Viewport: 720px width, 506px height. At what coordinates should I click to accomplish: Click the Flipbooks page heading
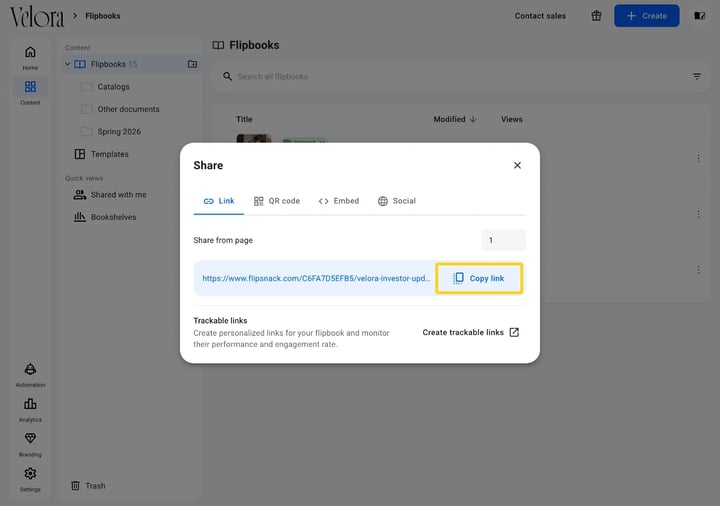(254, 45)
